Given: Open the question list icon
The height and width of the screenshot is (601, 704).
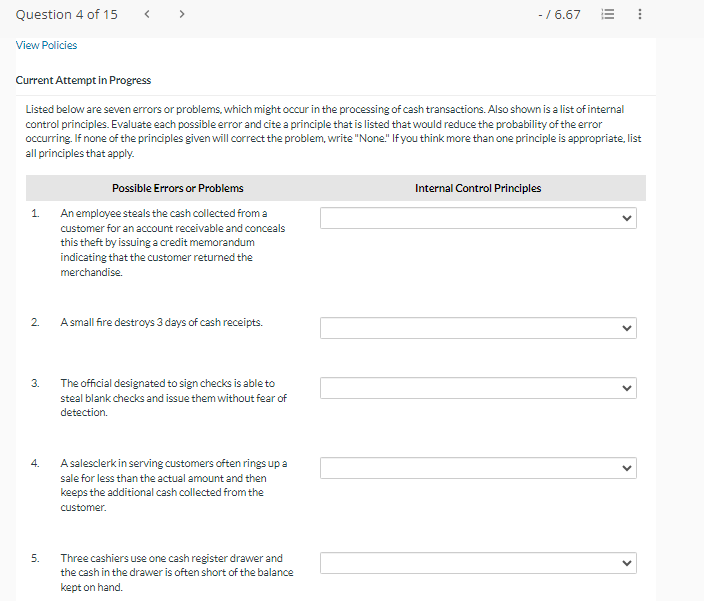Looking at the screenshot, I should pyautogui.click(x=607, y=15).
